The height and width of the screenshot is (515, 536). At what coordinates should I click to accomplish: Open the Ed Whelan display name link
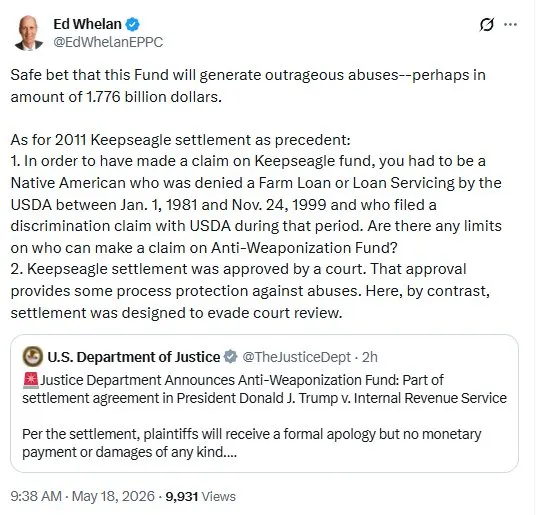[87, 24]
